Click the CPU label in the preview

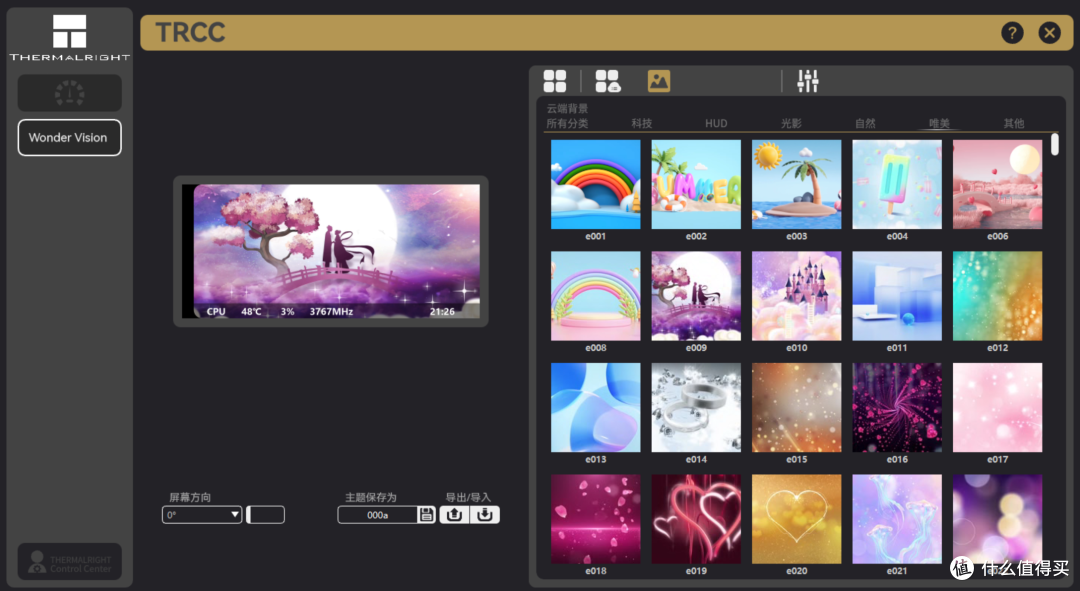pos(216,311)
